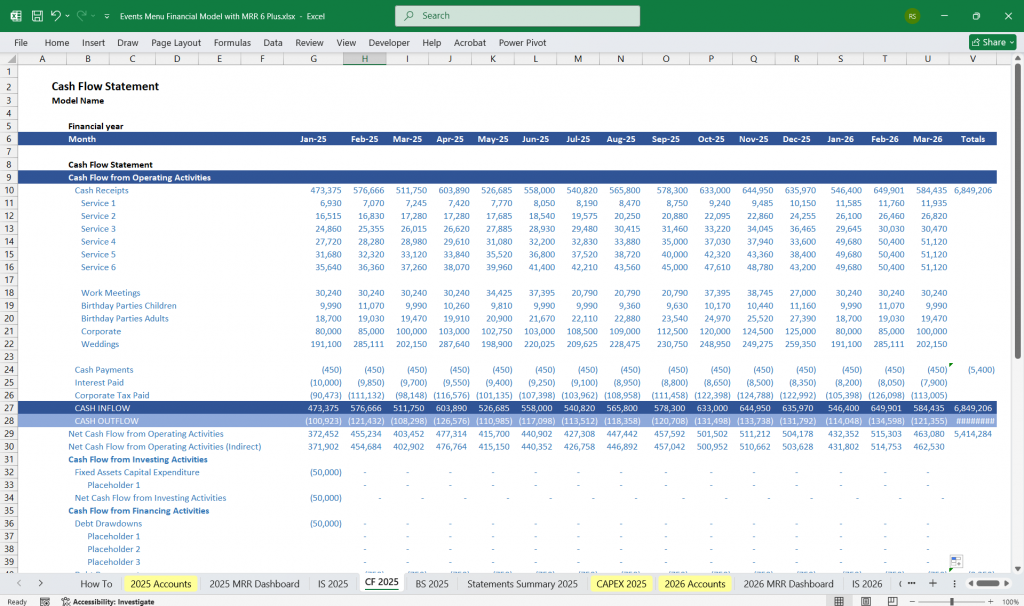Click the Excel app icon in title bar

(x=16, y=16)
